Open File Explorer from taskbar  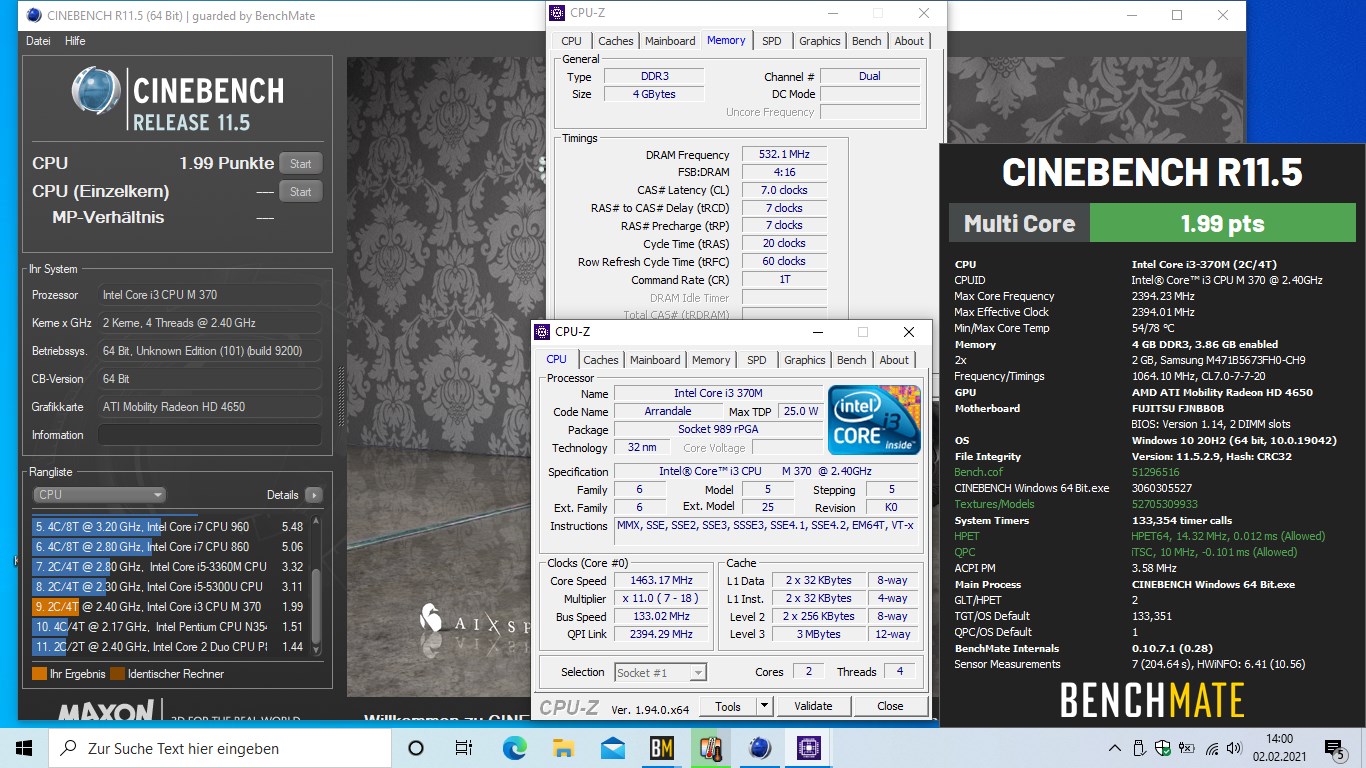tap(563, 748)
